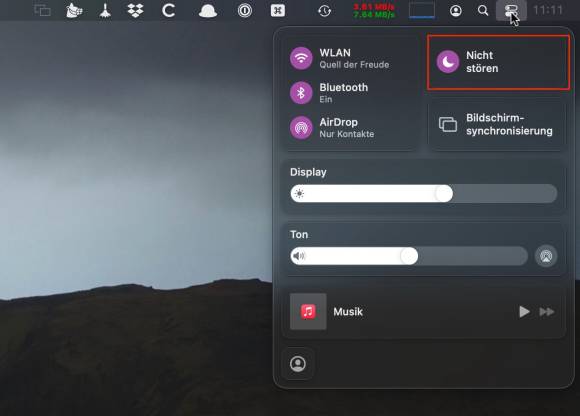Image resolution: width=580 pixels, height=416 pixels.
Task: Open Spotlight search magnifier in menu bar
Action: tap(483, 10)
